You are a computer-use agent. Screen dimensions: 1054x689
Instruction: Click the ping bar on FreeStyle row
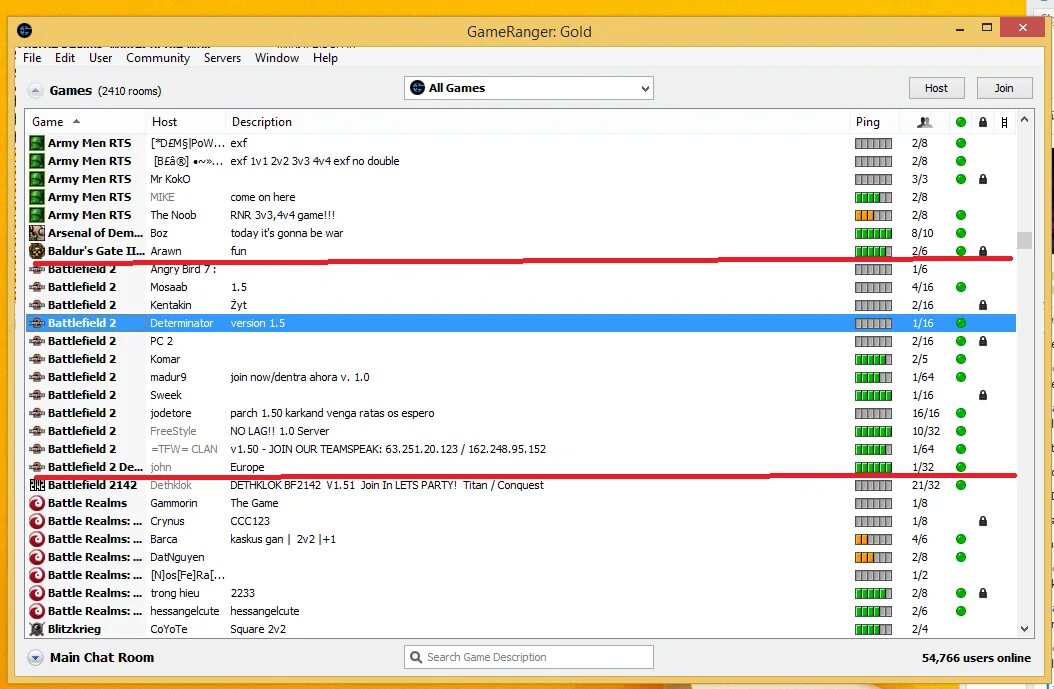pos(873,432)
